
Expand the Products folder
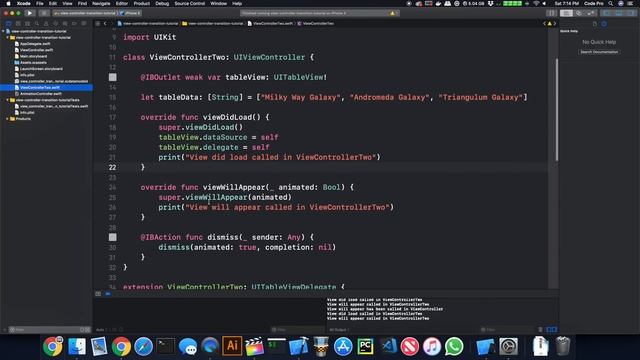click(x=7, y=119)
